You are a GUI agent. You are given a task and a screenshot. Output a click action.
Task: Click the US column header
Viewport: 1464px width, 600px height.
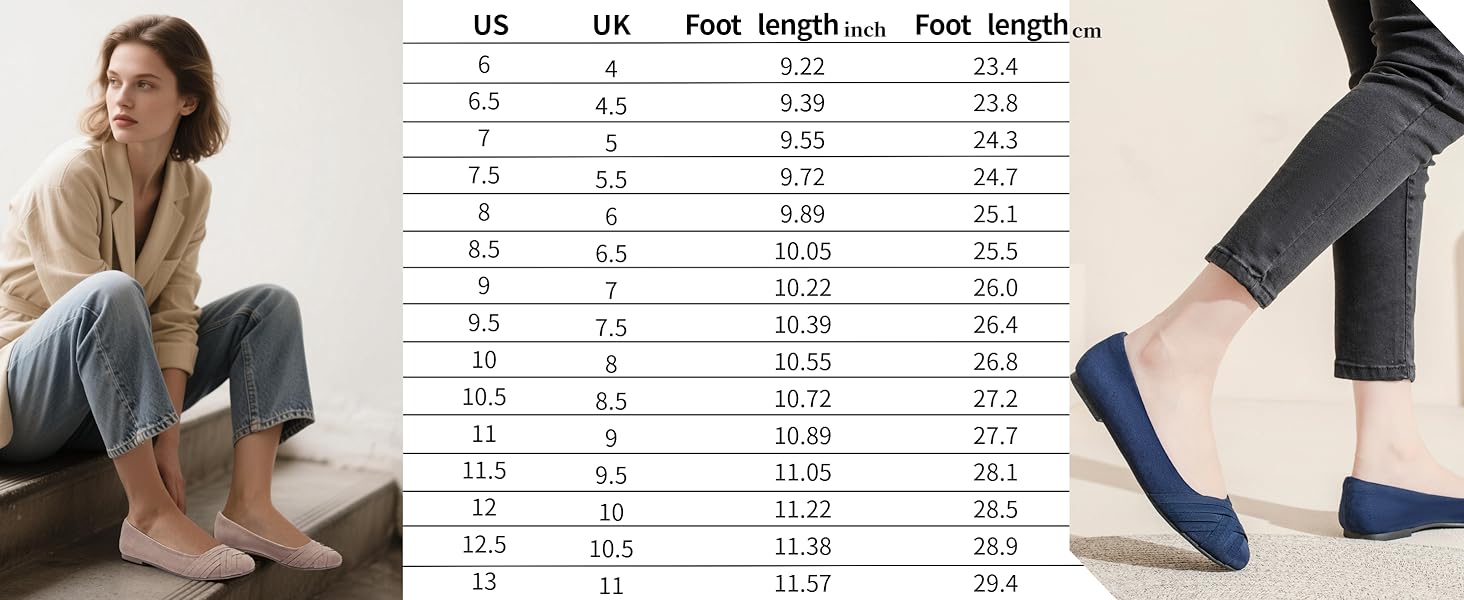point(490,25)
